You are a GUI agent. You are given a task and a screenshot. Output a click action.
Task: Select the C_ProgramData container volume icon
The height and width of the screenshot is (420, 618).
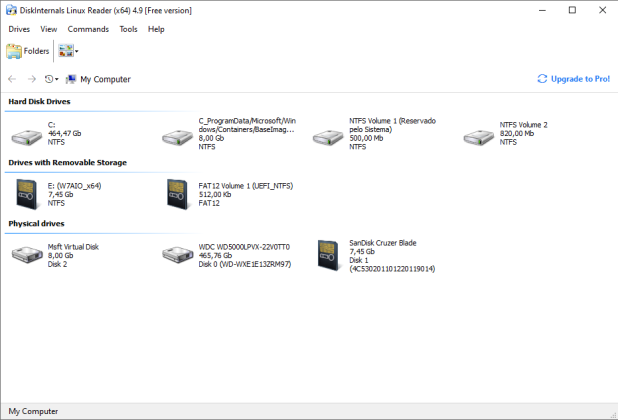[x=177, y=137]
